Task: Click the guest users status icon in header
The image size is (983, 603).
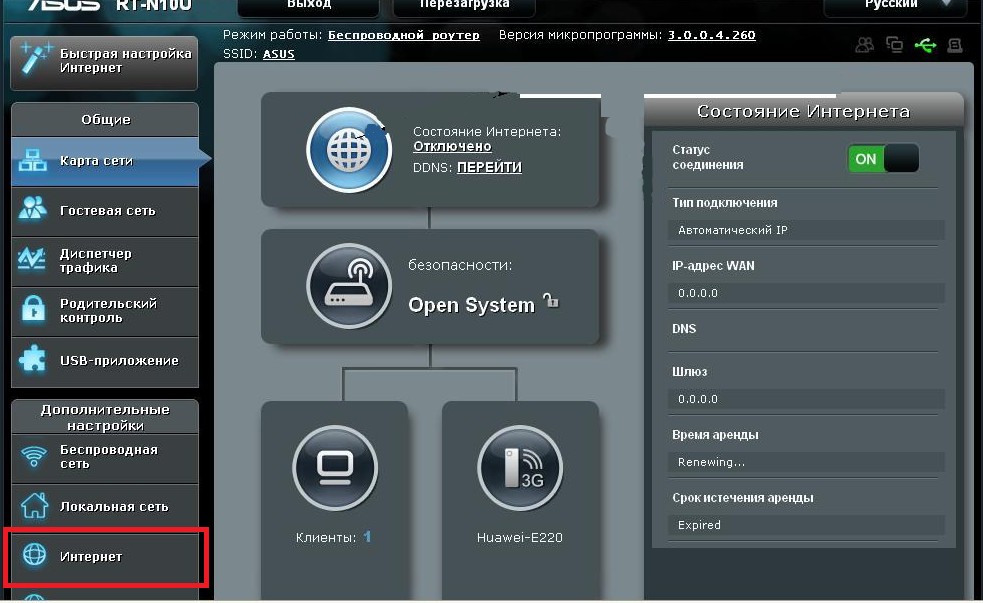Action: (865, 45)
